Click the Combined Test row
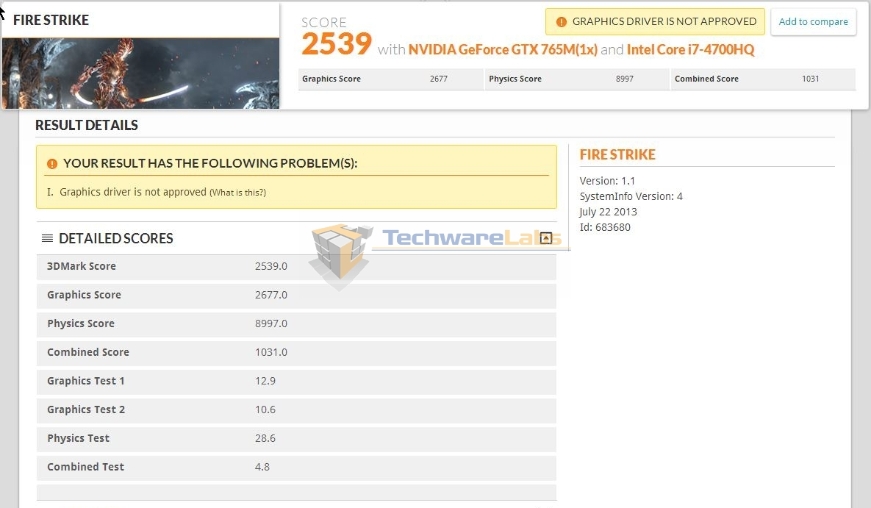The width and height of the screenshot is (871, 508). coord(296,467)
